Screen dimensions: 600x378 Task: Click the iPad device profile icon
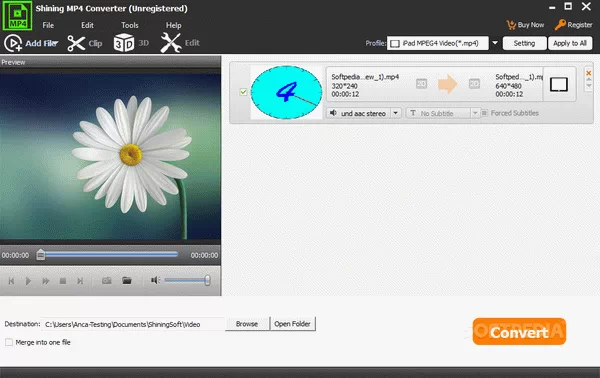[x=559, y=85]
